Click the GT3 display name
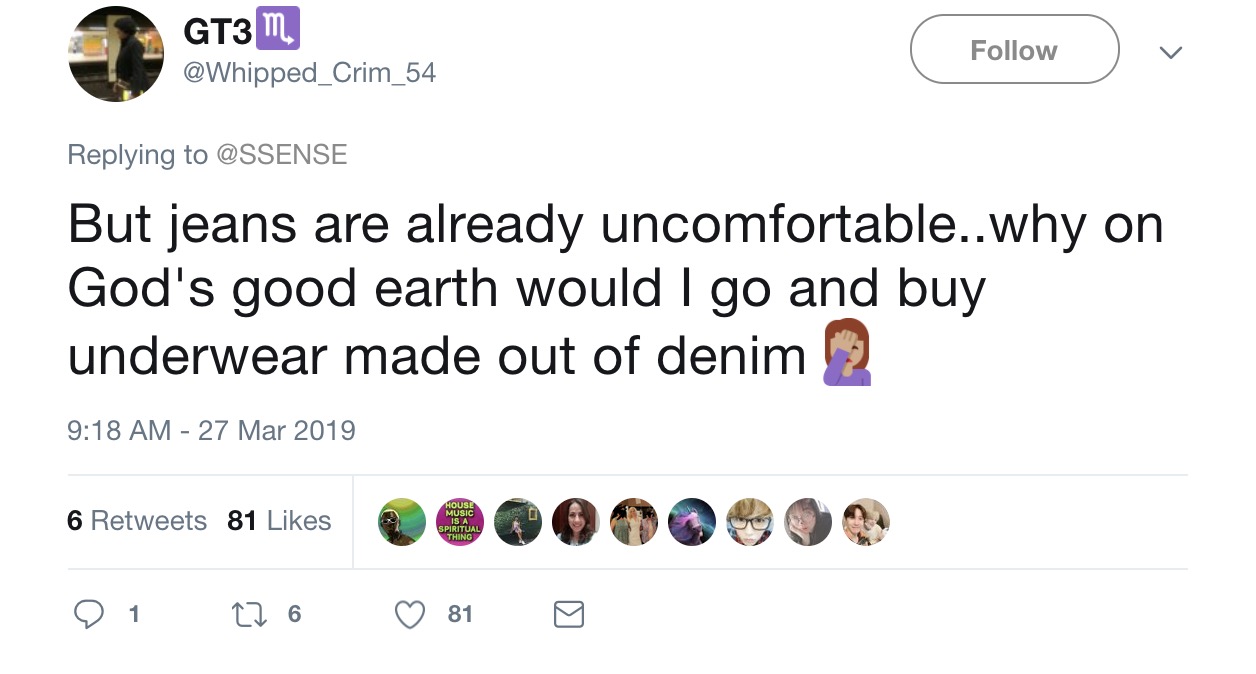 [x=217, y=31]
